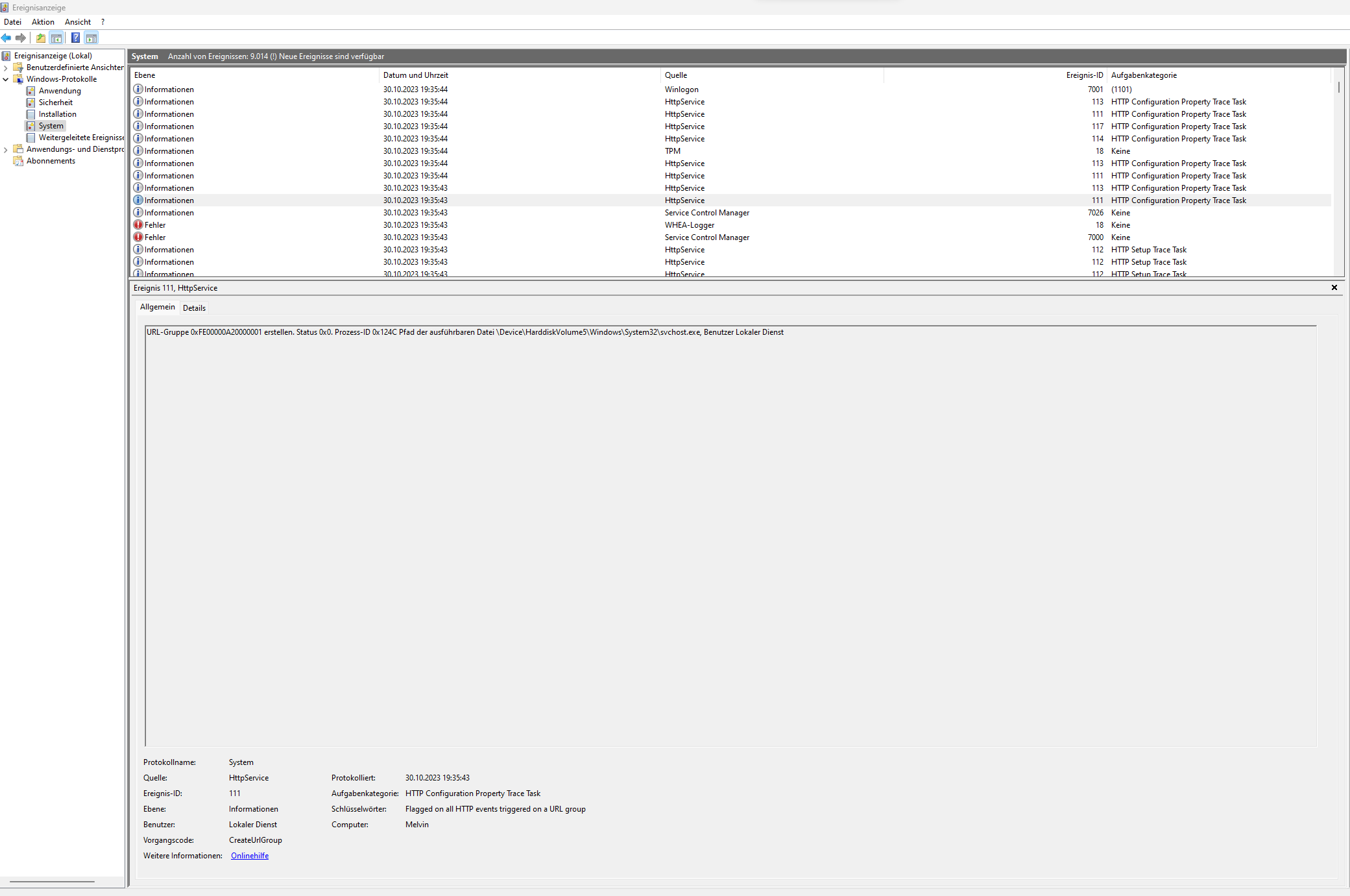
Task: Toggle the action pane toolbar icon
Action: tap(91, 38)
